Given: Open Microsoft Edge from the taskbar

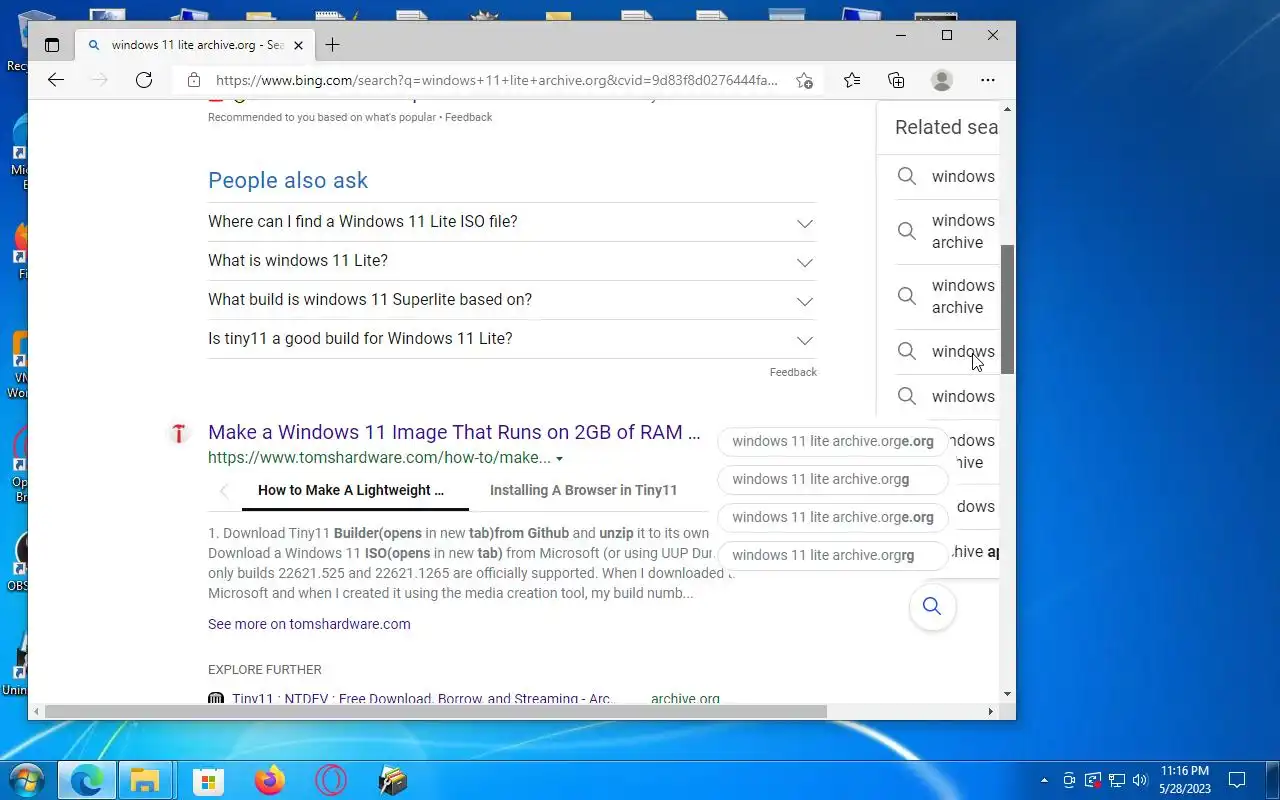Looking at the screenshot, I should click(x=87, y=780).
